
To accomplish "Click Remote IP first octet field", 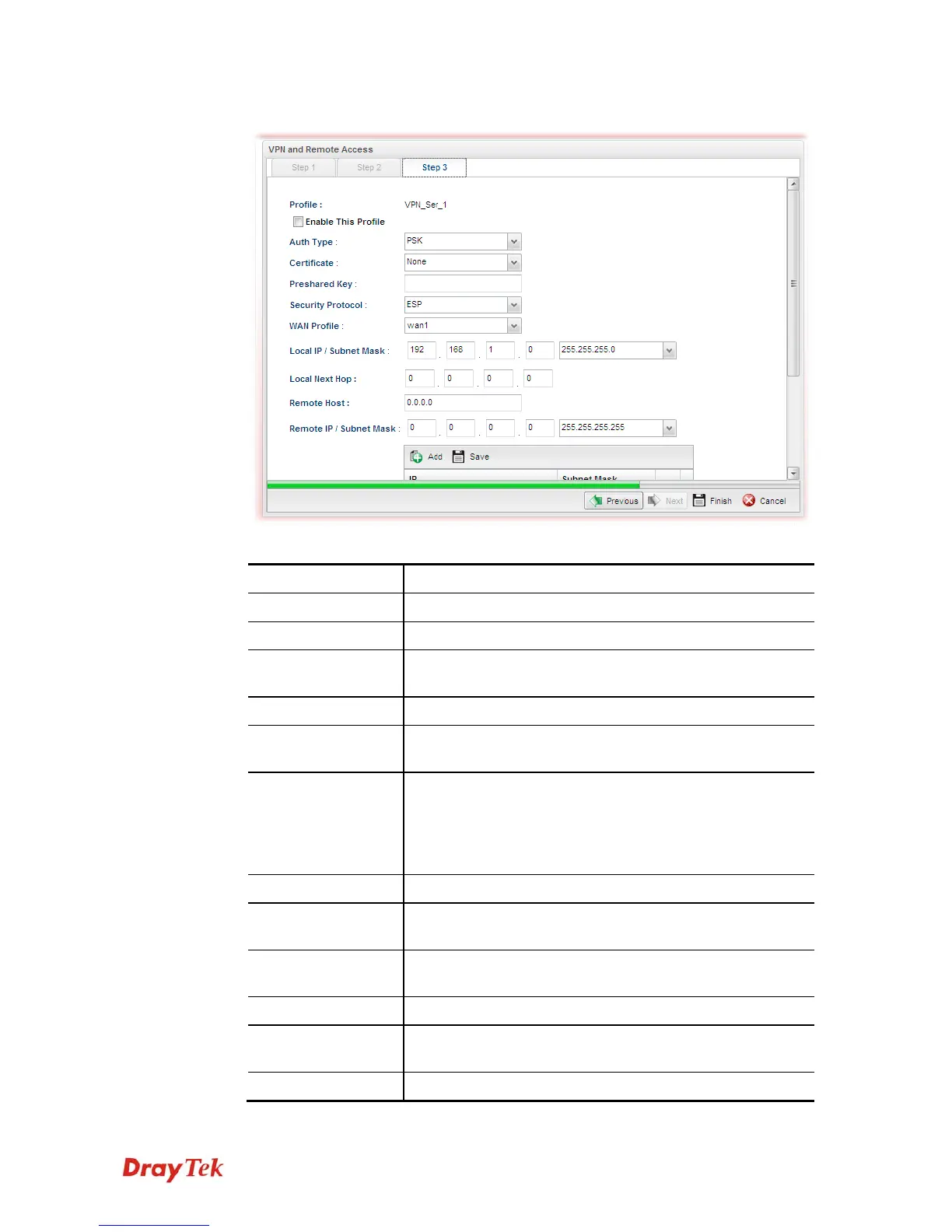I will [422, 428].
